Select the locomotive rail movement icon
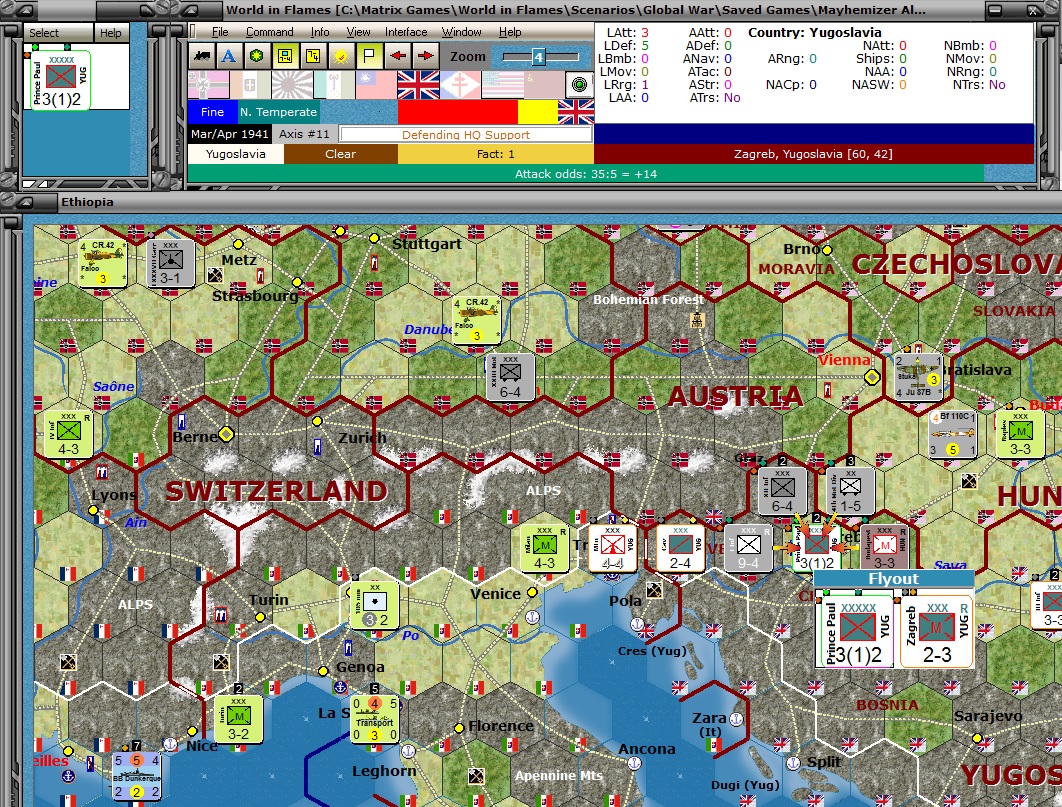Image resolution: width=1062 pixels, height=807 pixels. pos(200,57)
